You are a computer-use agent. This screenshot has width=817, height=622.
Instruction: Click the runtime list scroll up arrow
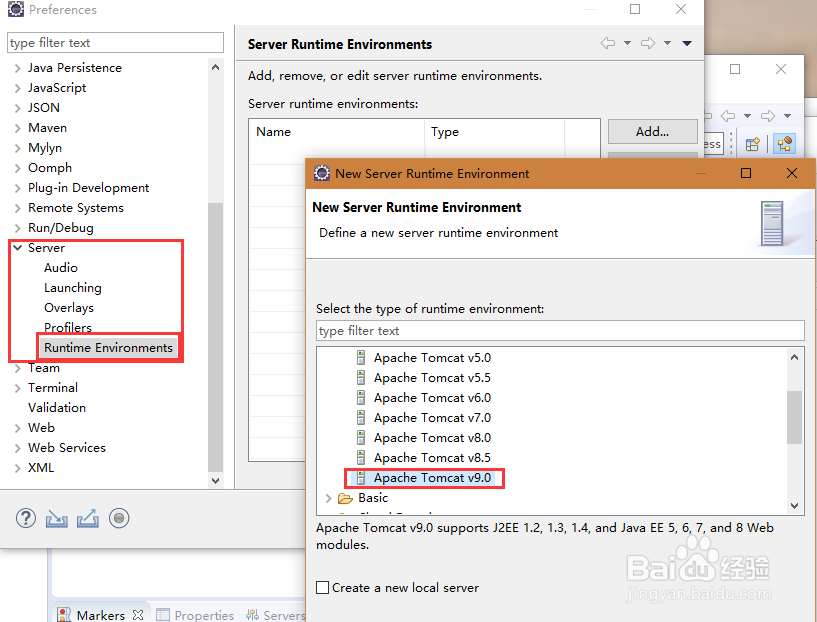[794, 357]
